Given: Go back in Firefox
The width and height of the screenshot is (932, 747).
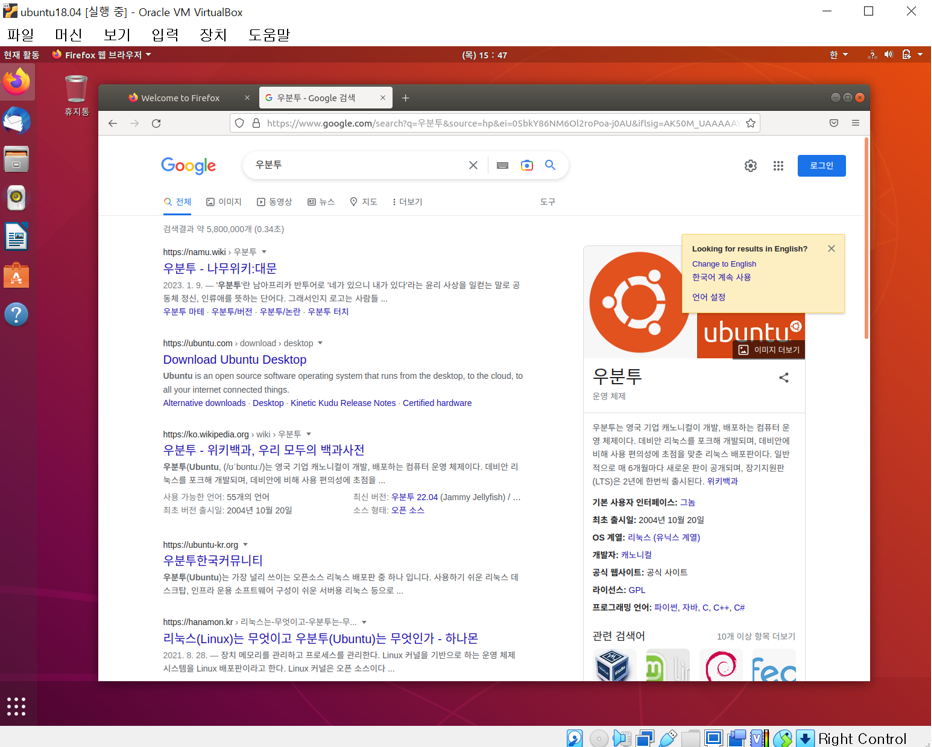Looking at the screenshot, I should [113, 123].
